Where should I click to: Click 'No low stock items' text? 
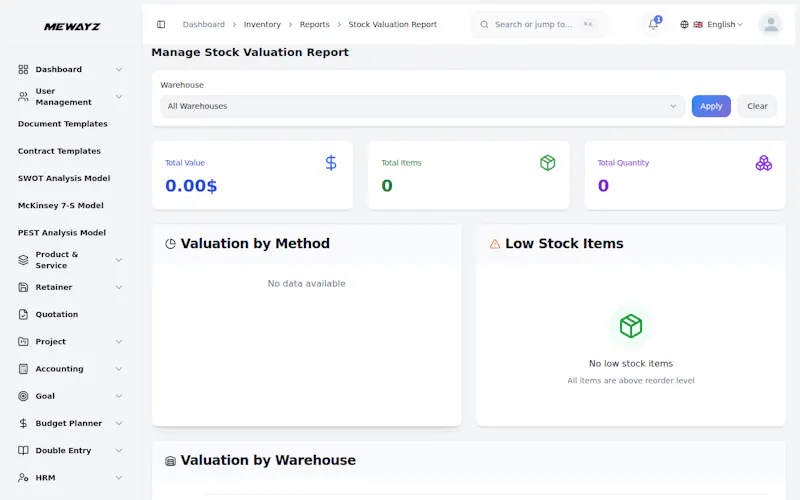(x=631, y=364)
